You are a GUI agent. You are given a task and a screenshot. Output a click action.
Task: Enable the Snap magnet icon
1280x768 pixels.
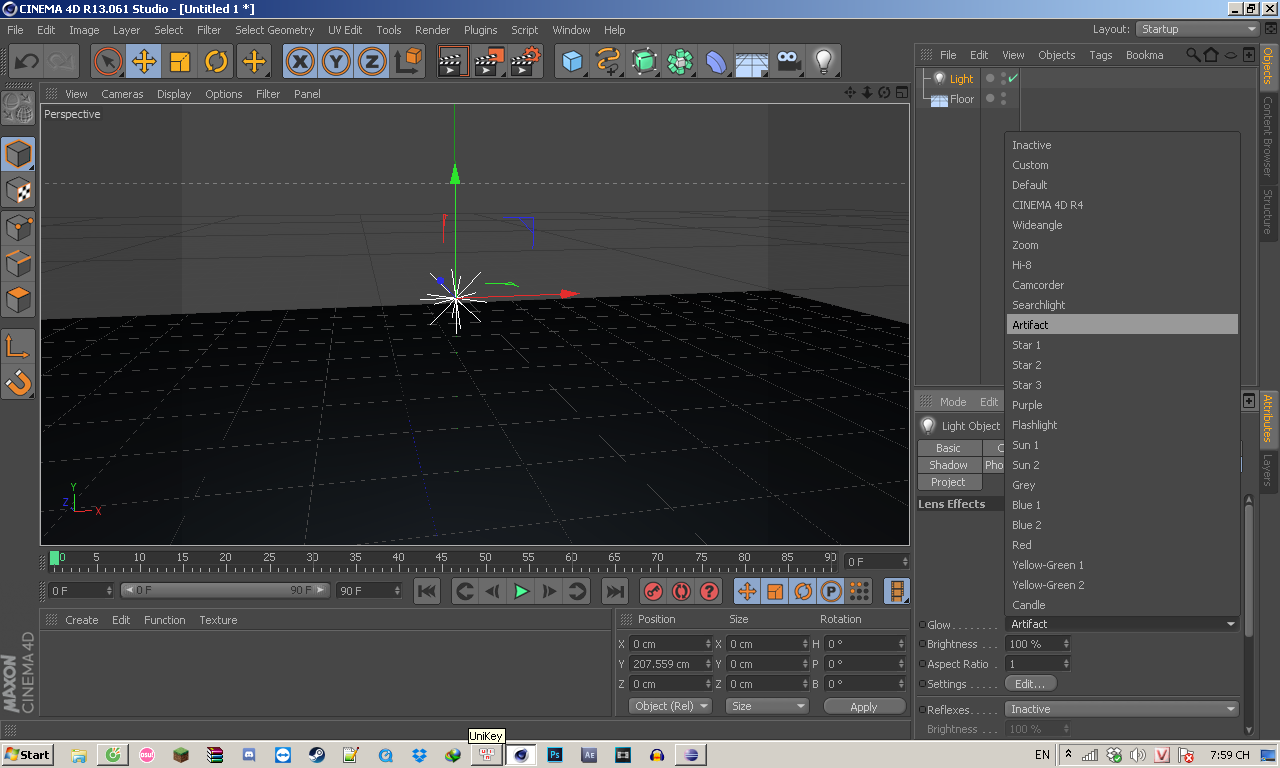18,381
